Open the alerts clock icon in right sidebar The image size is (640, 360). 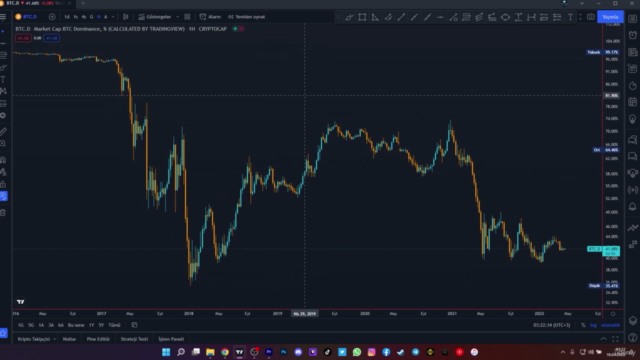633,36
